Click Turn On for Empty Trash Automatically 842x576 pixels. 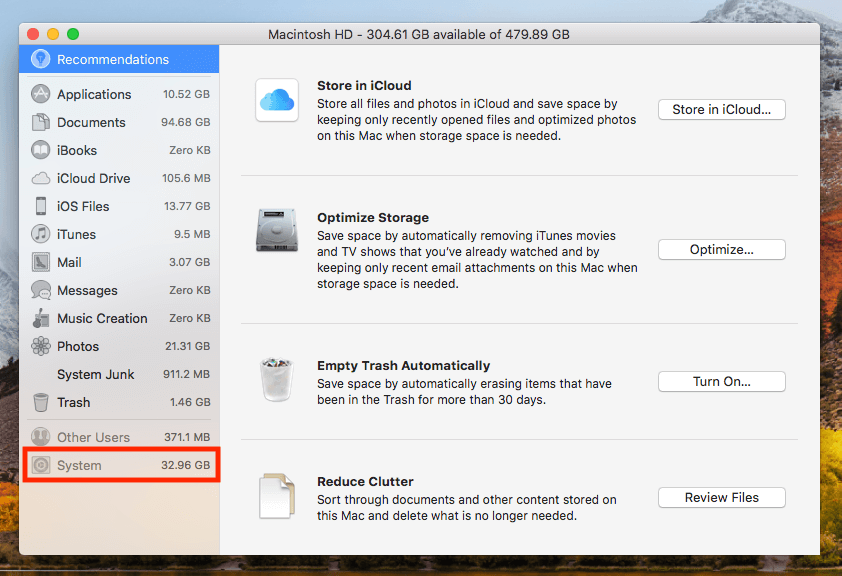[721, 381]
